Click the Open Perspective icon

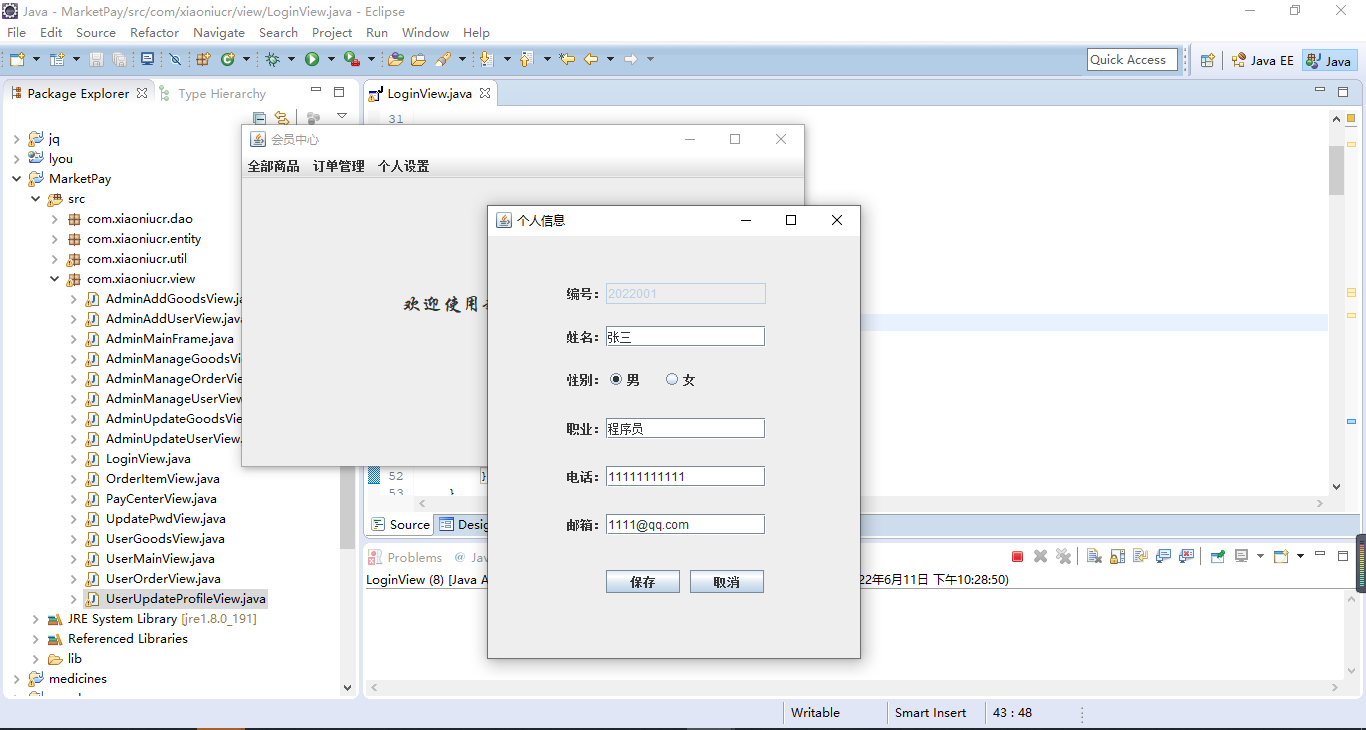coord(1208,61)
